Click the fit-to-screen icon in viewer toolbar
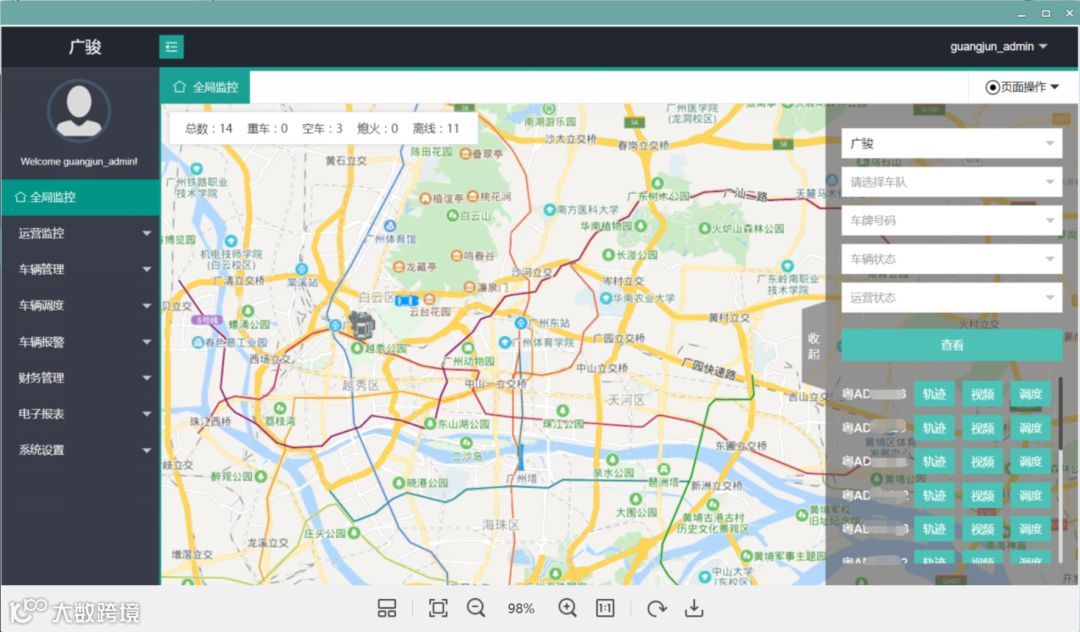Screen dimensions: 1080x632 [438, 608]
